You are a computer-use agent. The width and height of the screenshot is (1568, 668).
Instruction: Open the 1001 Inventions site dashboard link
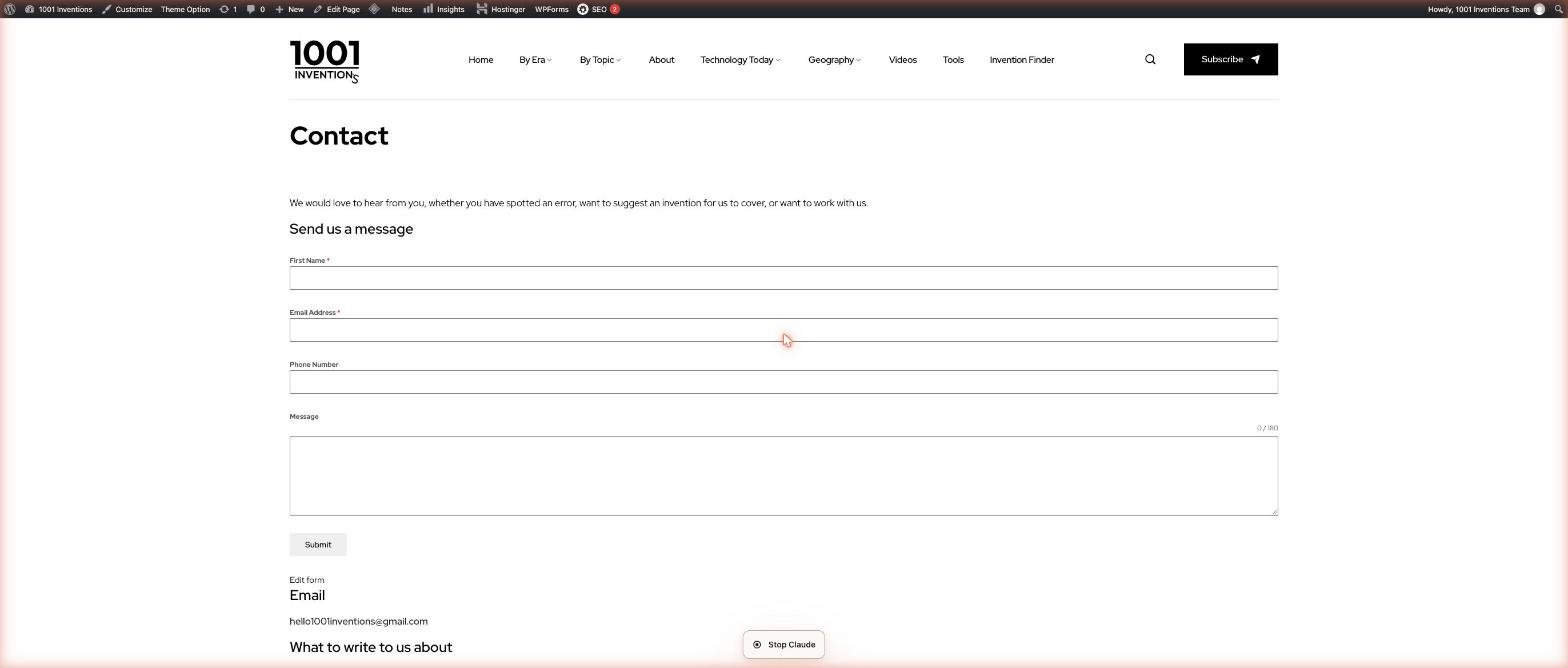tap(59, 9)
